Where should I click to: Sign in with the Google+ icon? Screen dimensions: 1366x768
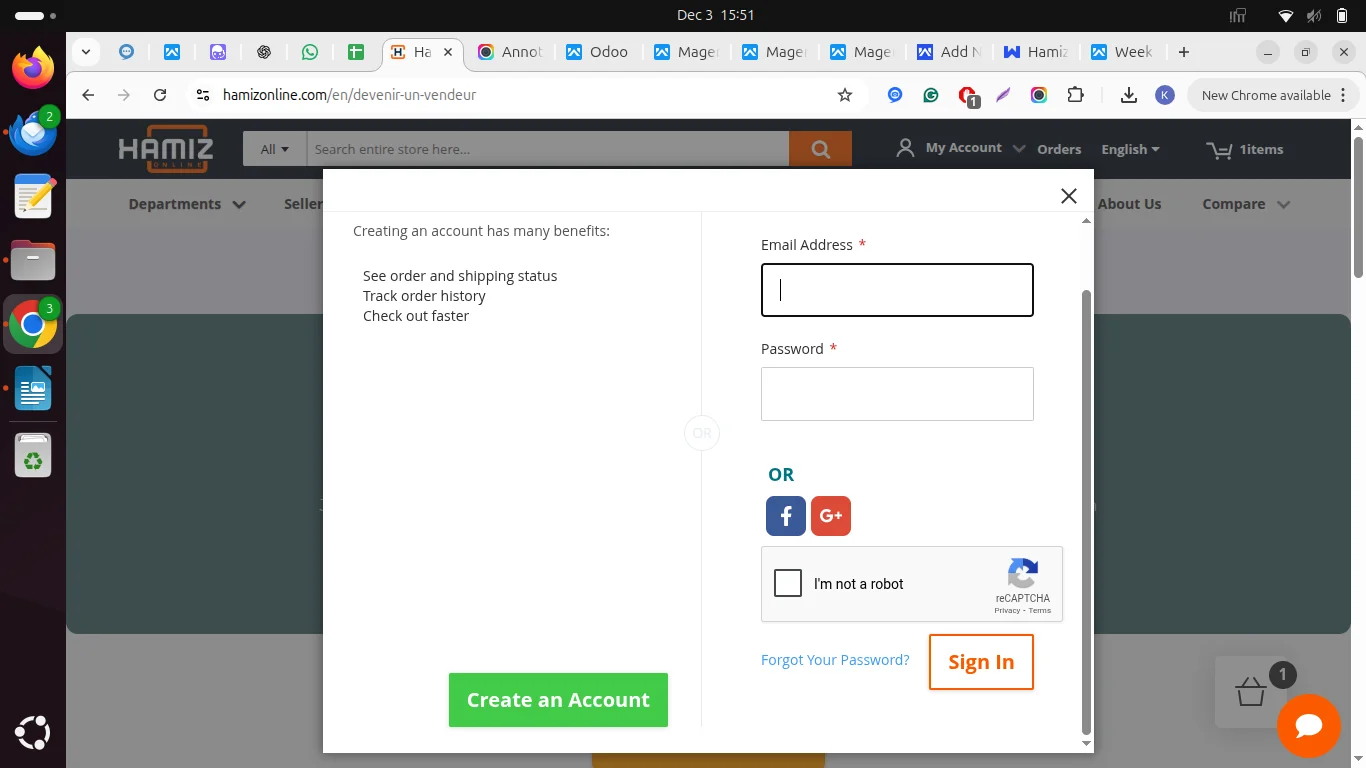click(831, 515)
